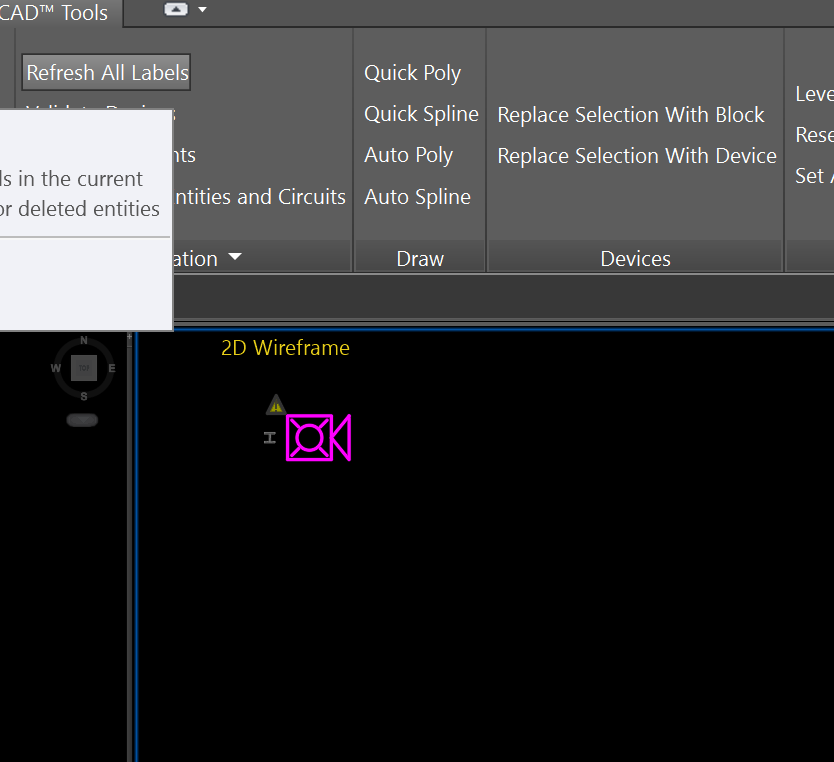
Task: Choose the Quick Spline draw command
Action: click(421, 114)
